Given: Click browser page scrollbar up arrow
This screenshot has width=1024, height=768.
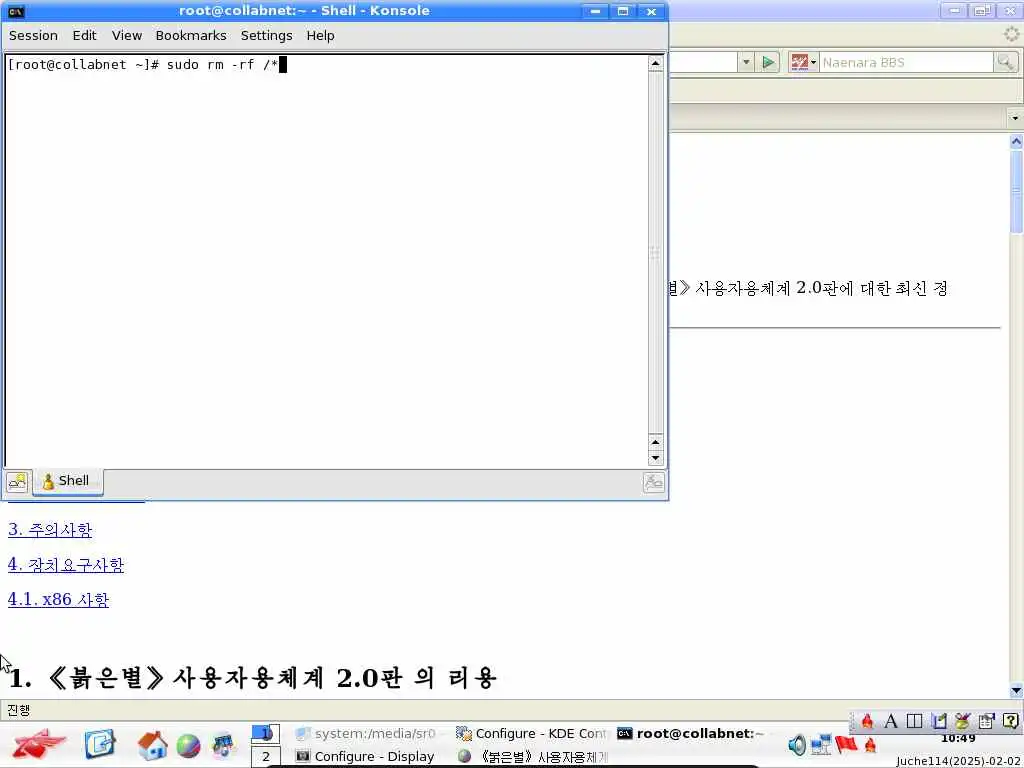Looking at the screenshot, I should click(x=1016, y=141).
